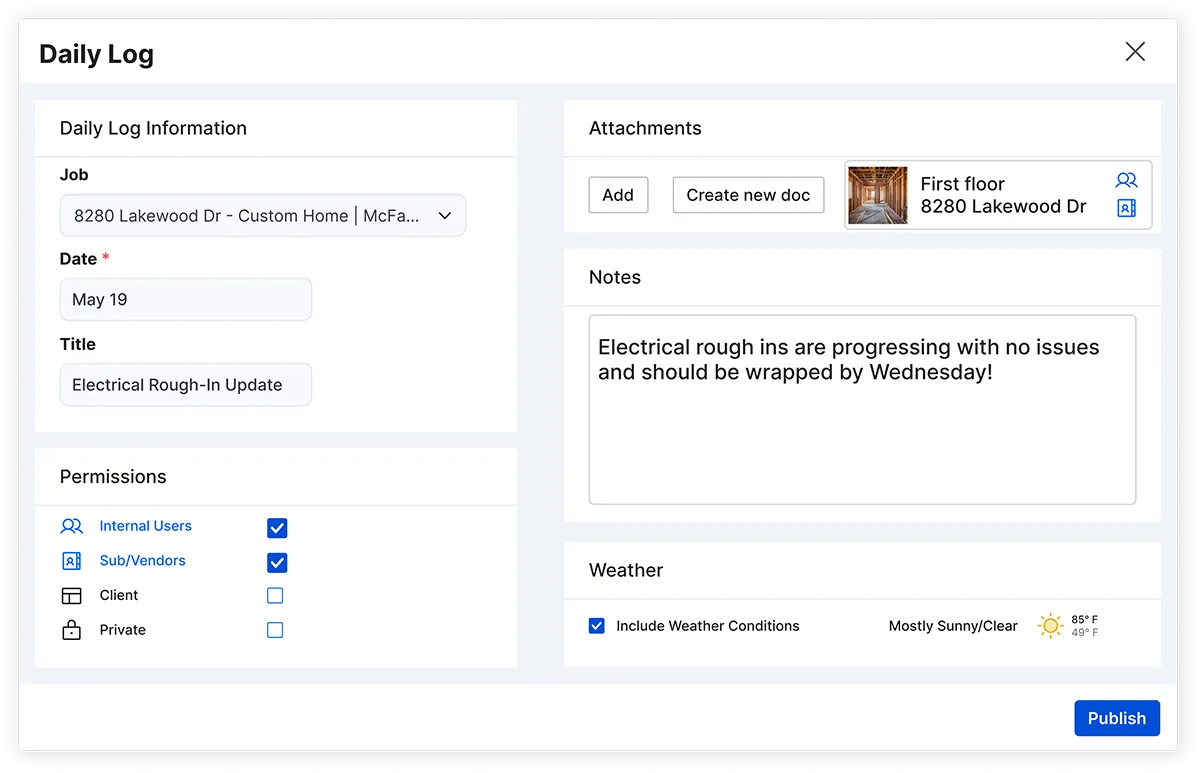The image size is (1200, 773).
Task: Click the 'Client' permission label
Action: click(119, 596)
